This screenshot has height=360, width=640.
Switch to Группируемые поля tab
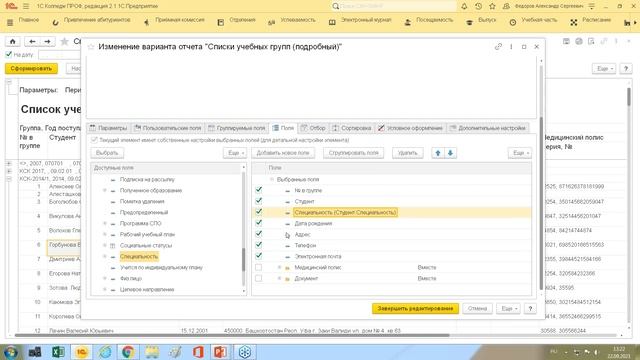(x=237, y=128)
